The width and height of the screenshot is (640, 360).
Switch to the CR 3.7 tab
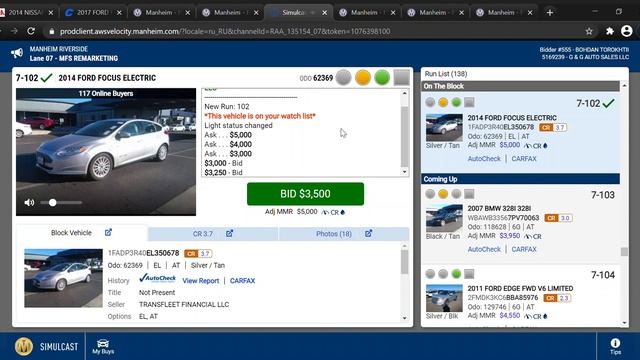click(202, 234)
